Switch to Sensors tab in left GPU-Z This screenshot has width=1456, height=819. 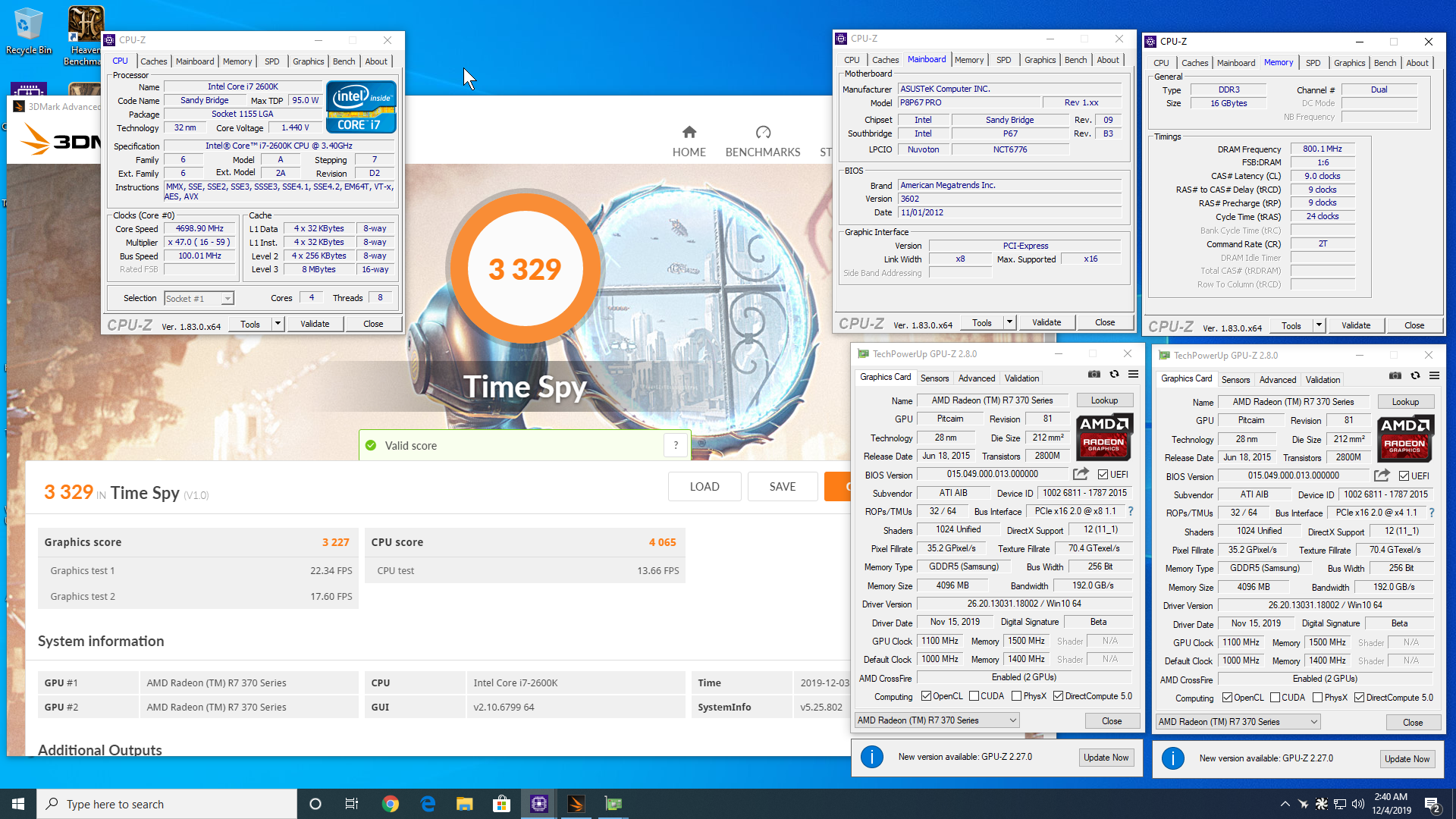point(934,378)
